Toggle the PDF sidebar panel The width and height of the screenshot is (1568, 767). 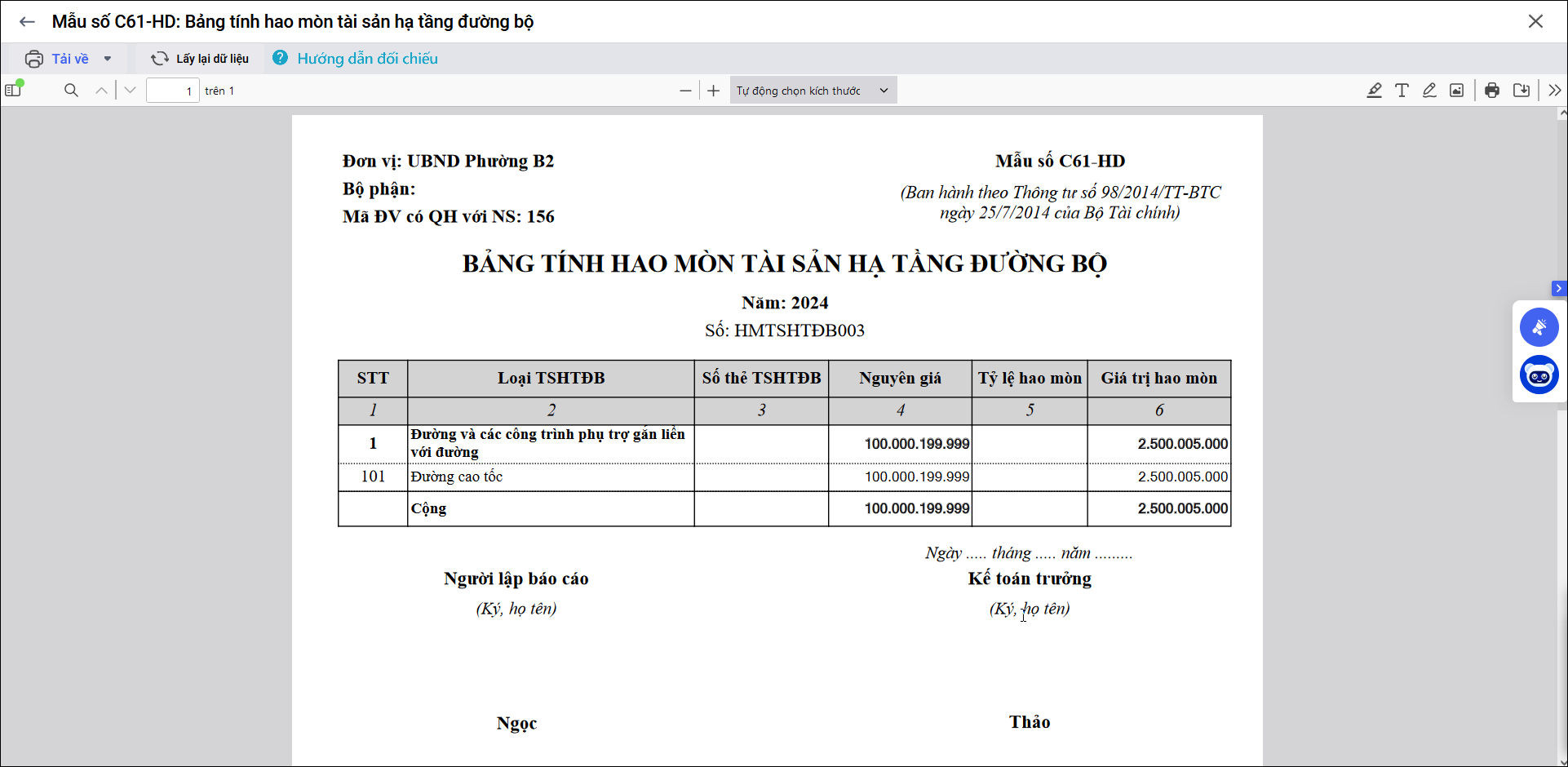click(15, 89)
